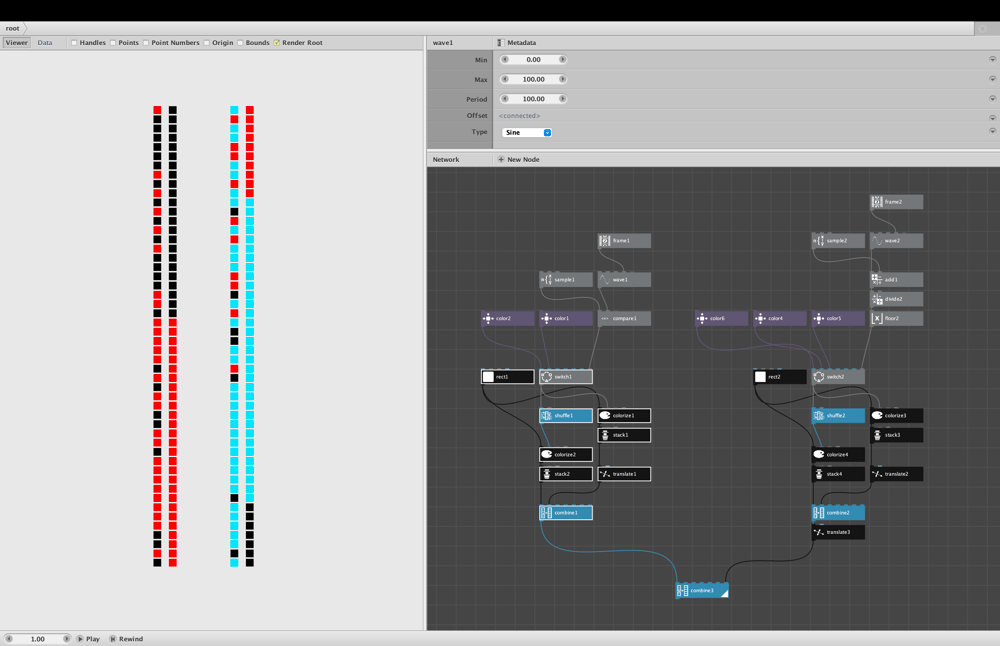Open the Min parameter options arrow

992,59
